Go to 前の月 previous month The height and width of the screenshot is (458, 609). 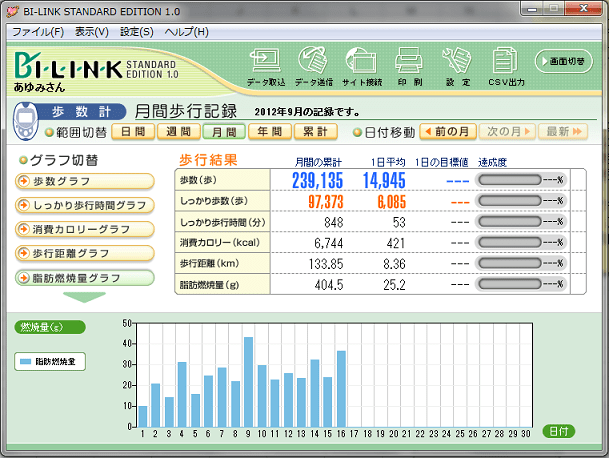pos(448,132)
